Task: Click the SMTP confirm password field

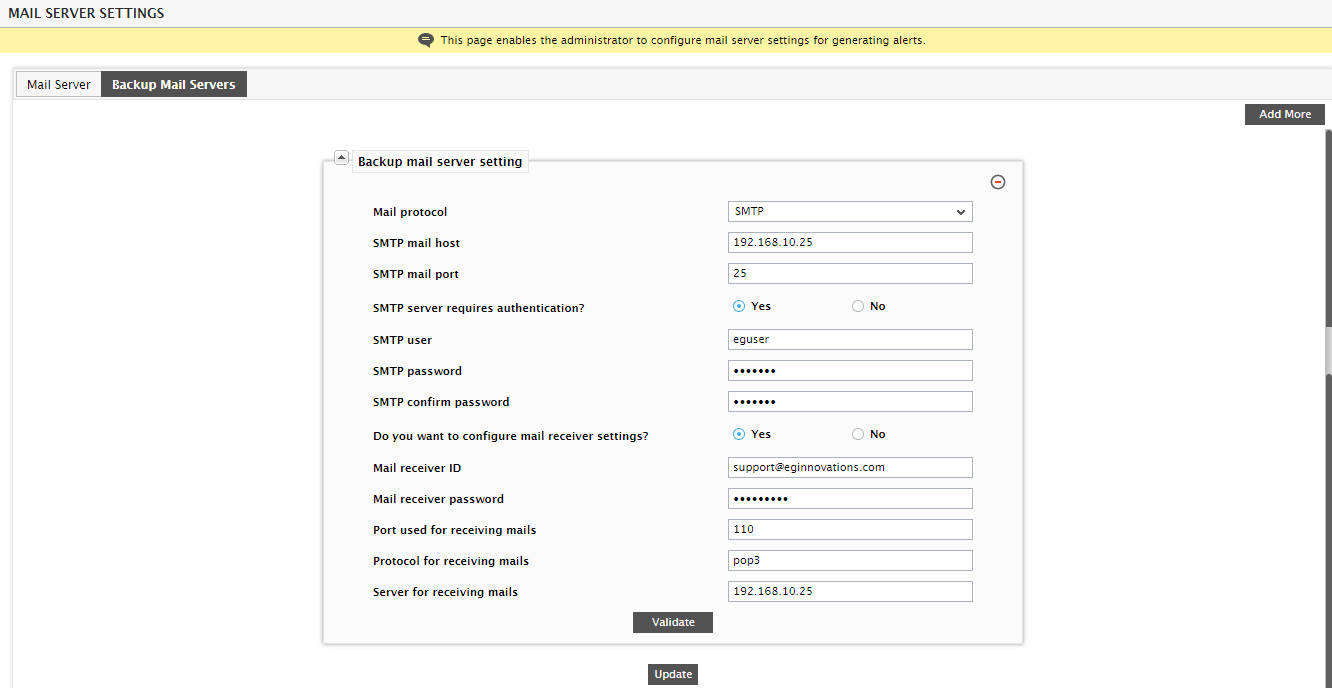Action: pyautogui.click(x=850, y=402)
